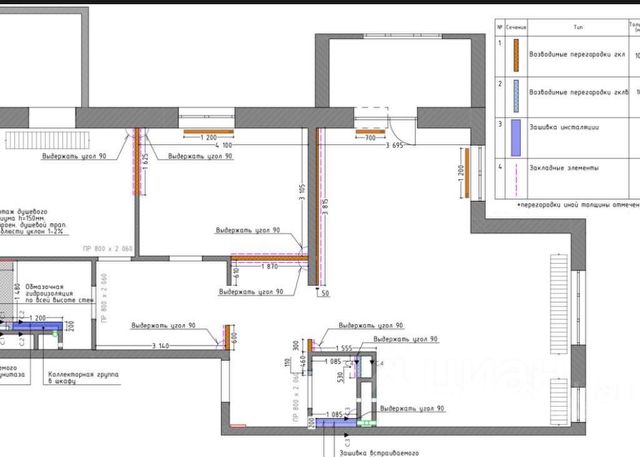Click the "600" vertical dimension
The height and width of the screenshot is (457, 640).
234,337
